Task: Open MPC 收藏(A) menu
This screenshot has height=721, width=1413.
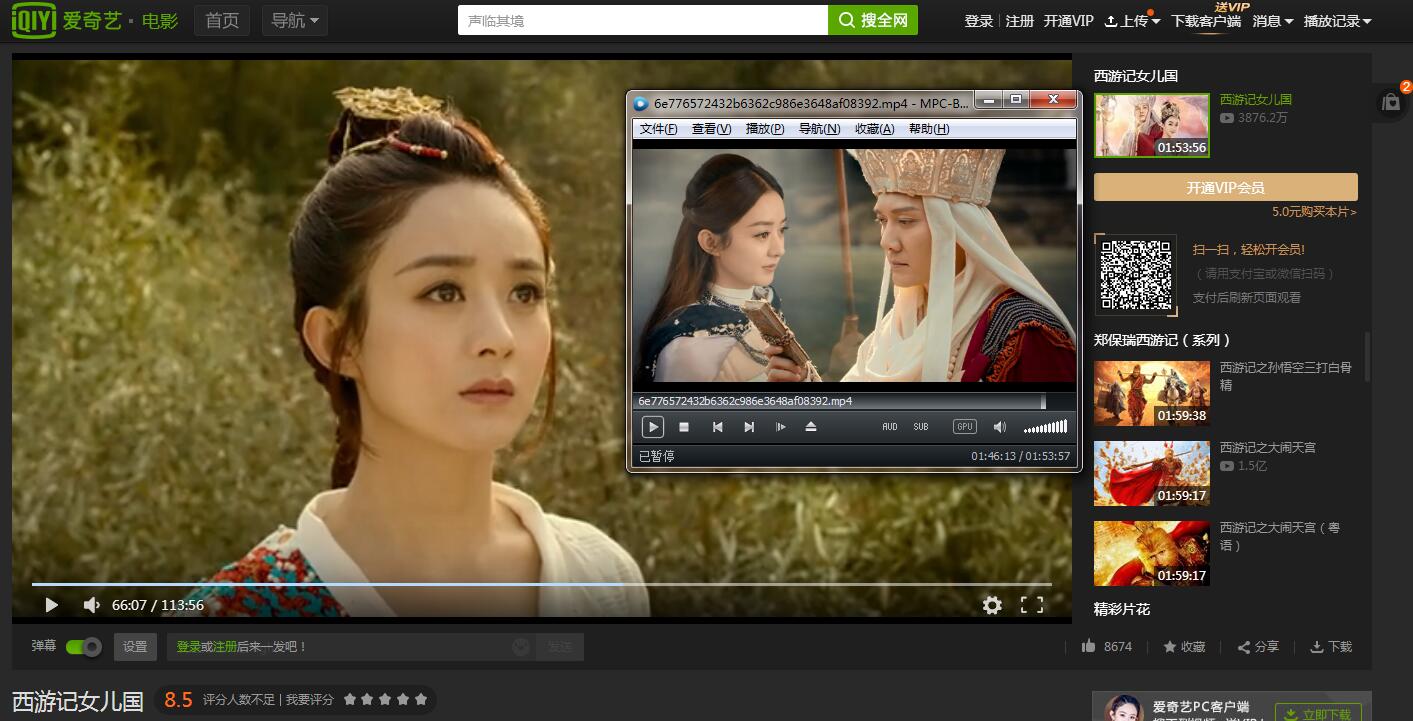Action: [x=874, y=129]
